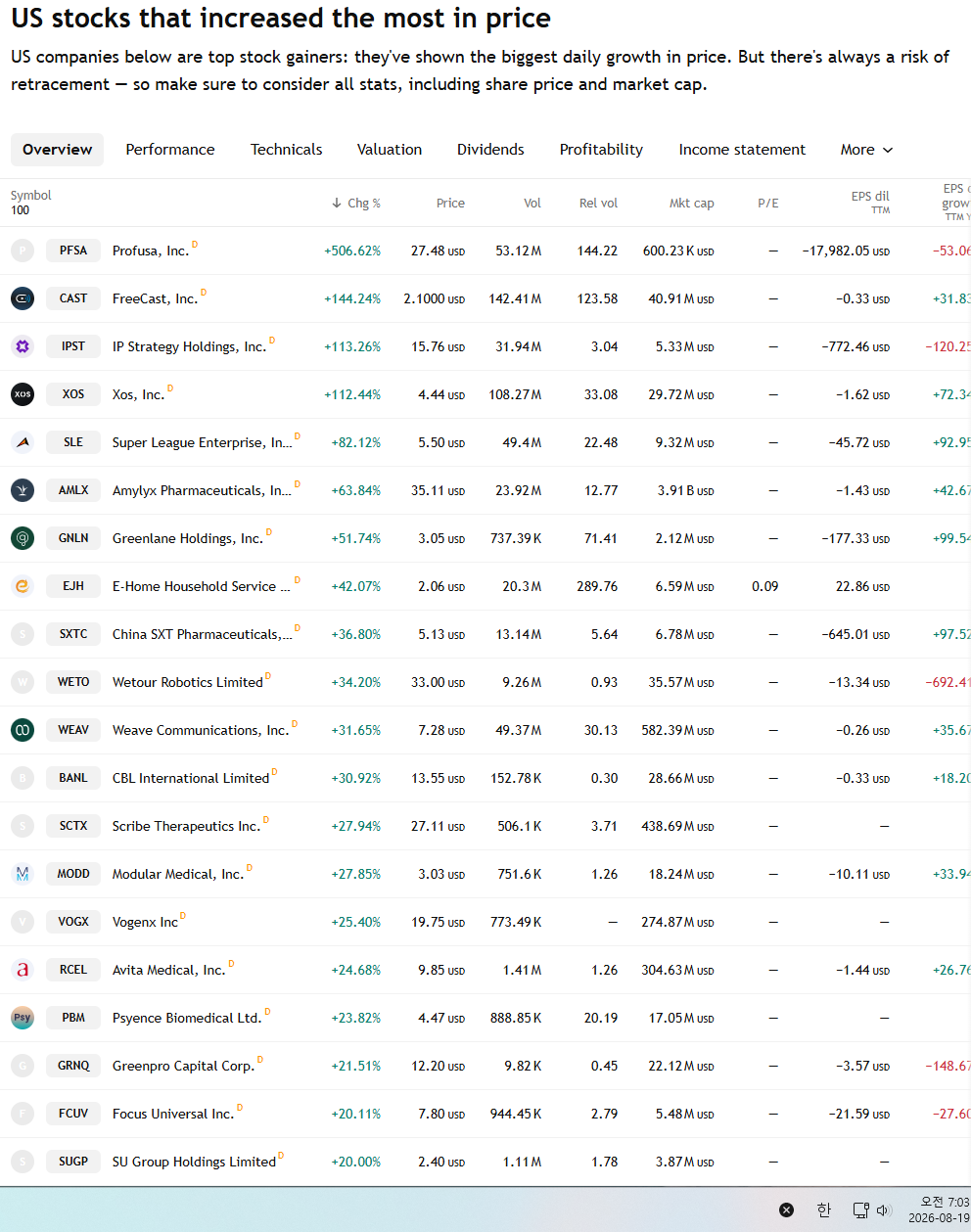Open the CAST ticker link
Viewport: 971px width, 1232px height.
[73, 298]
